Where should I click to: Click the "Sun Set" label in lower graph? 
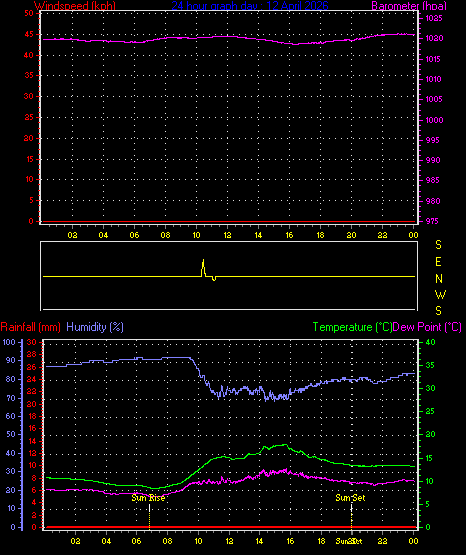click(x=350, y=498)
